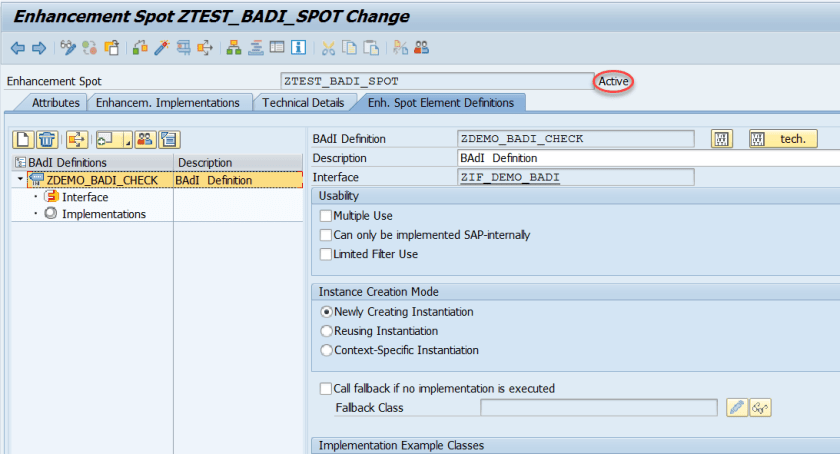Select the Implementations node in tree

(103, 214)
